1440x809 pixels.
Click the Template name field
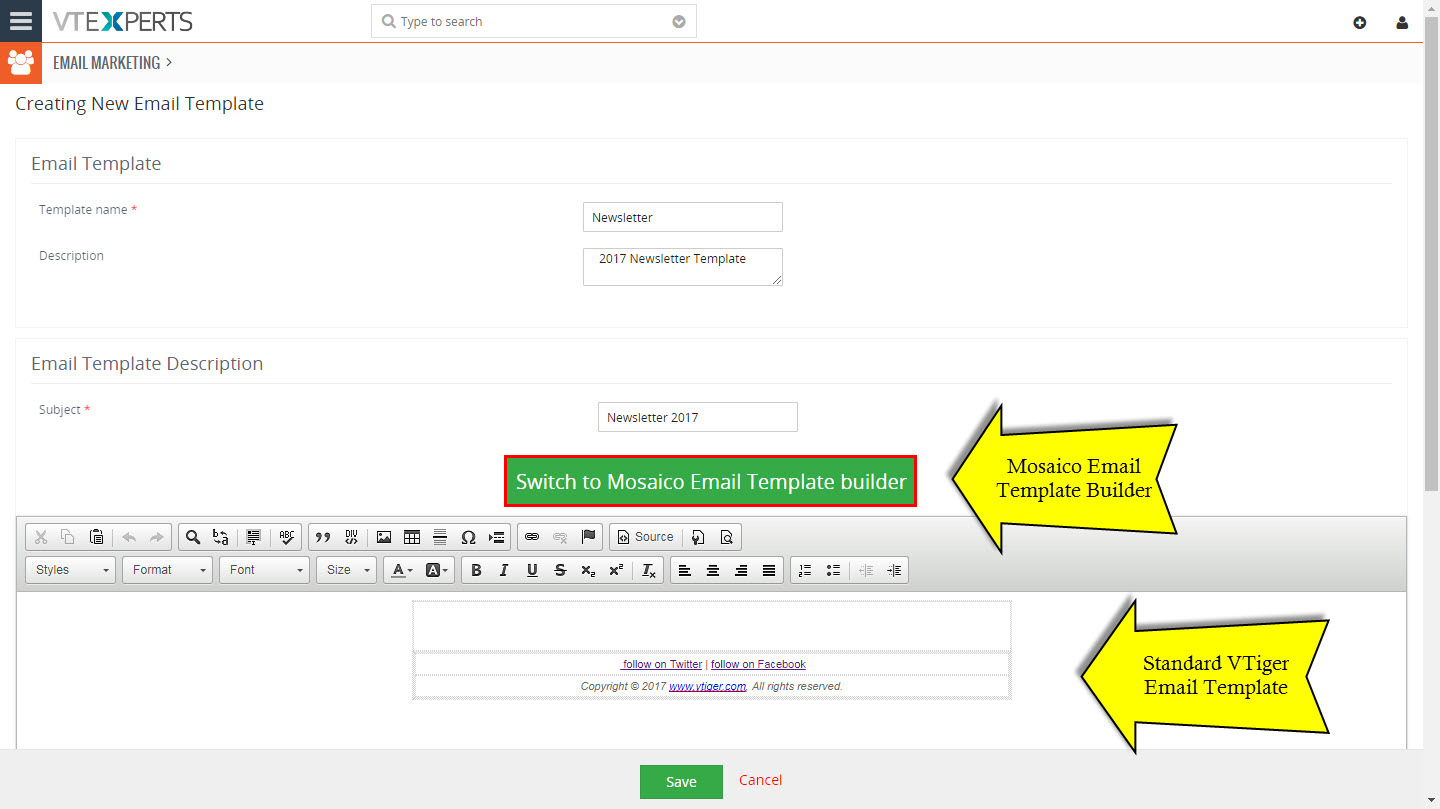tap(683, 217)
